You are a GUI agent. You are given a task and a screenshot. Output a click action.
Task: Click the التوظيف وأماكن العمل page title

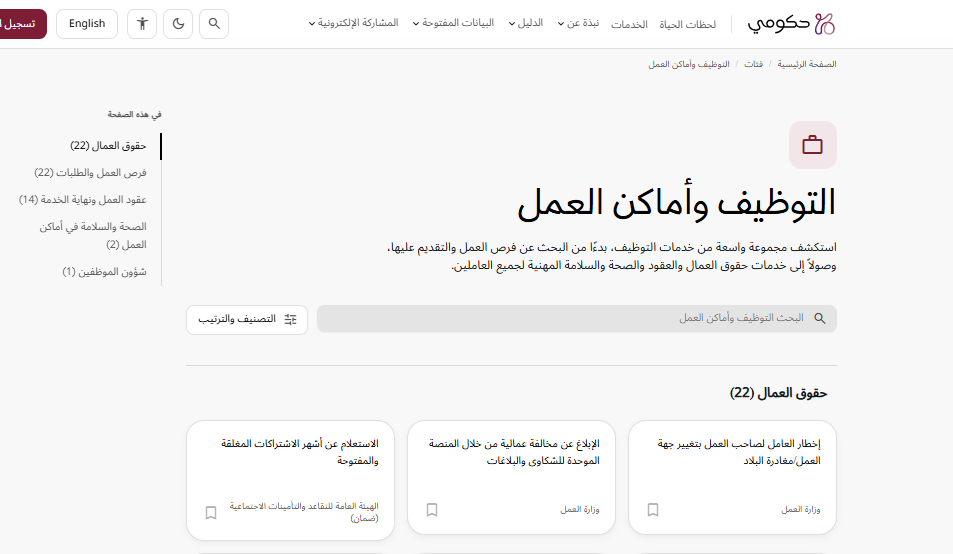point(676,203)
